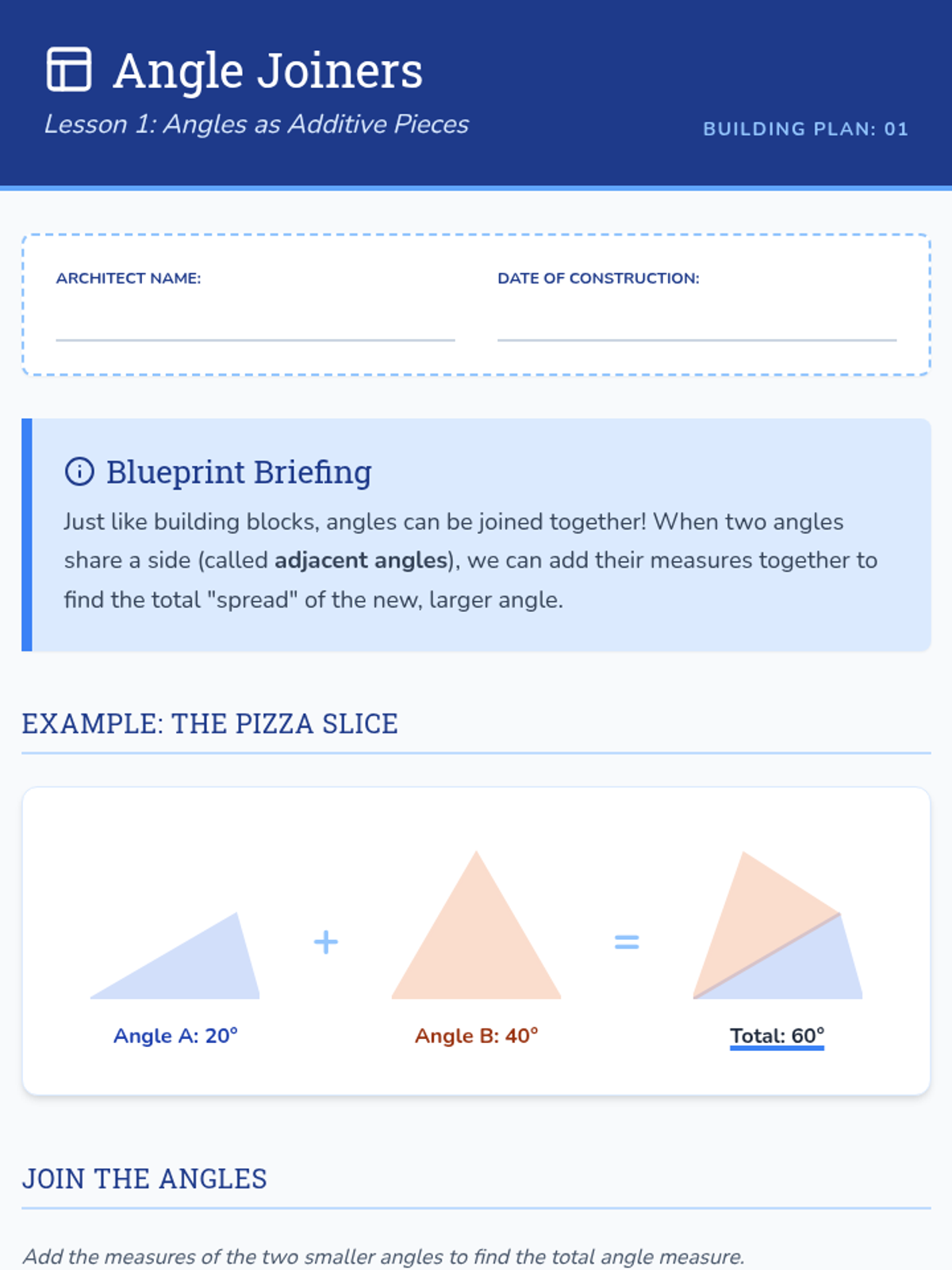Image resolution: width=952 pixels, height=1270 pixels.
Task: Click the Angle A: 20° label
Action: pos(175,1036)
